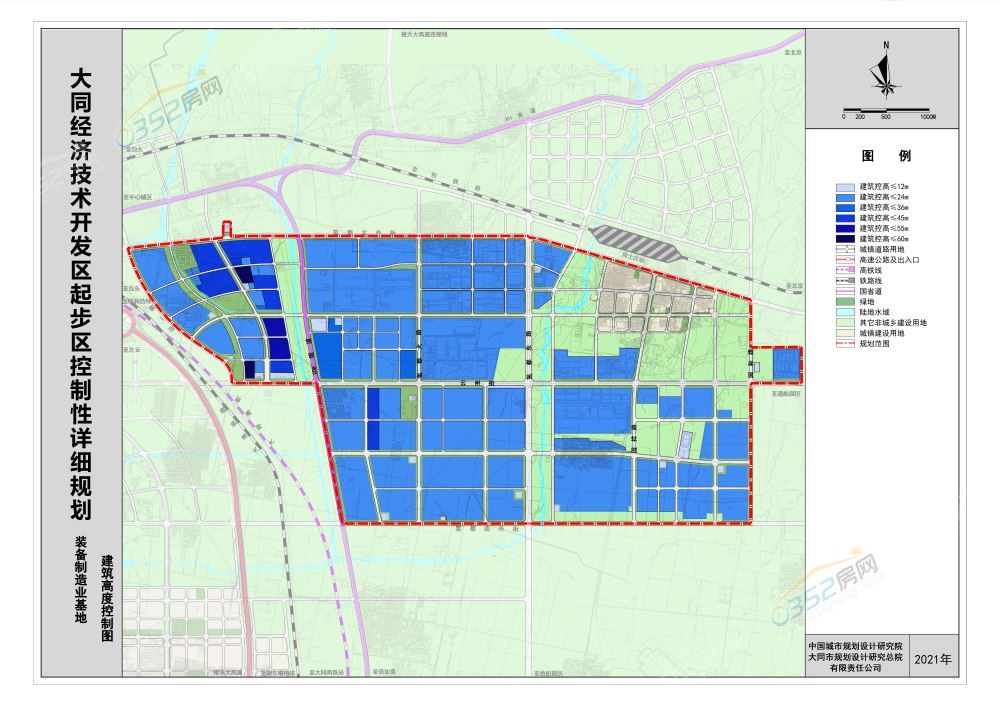Click the 2021年 date box
This screenshot has width=1000, height=706.
[935, 659]
